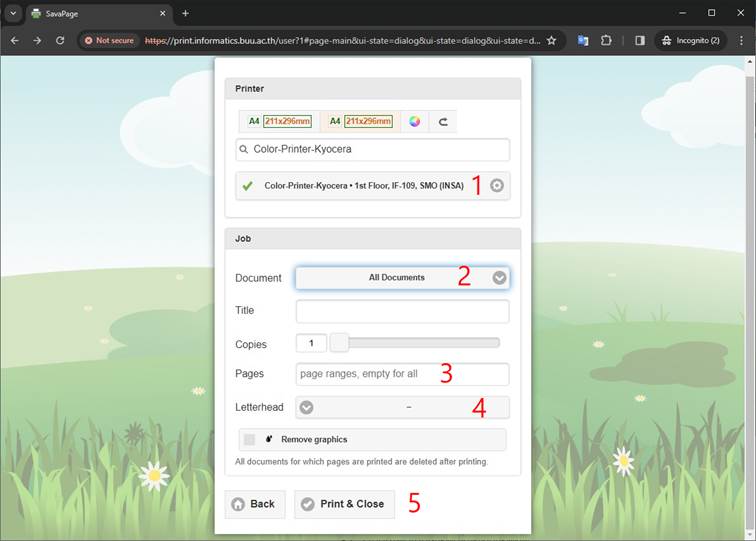Open Chrome's three-dot menu

(741, 40)
